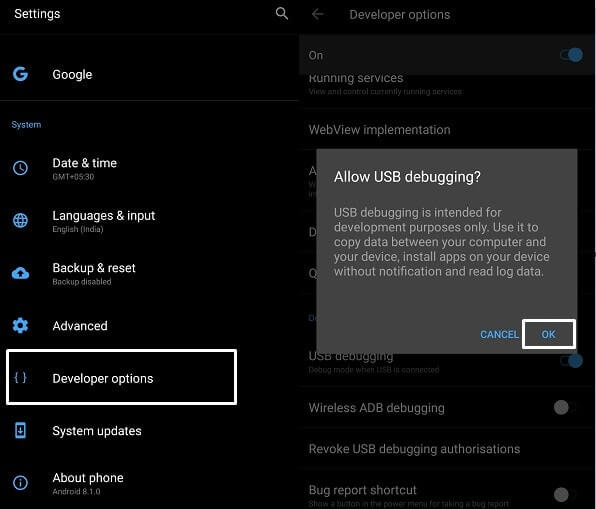
Task: Tap the Wireless ADB debugging label
Action: click(376, 408)
